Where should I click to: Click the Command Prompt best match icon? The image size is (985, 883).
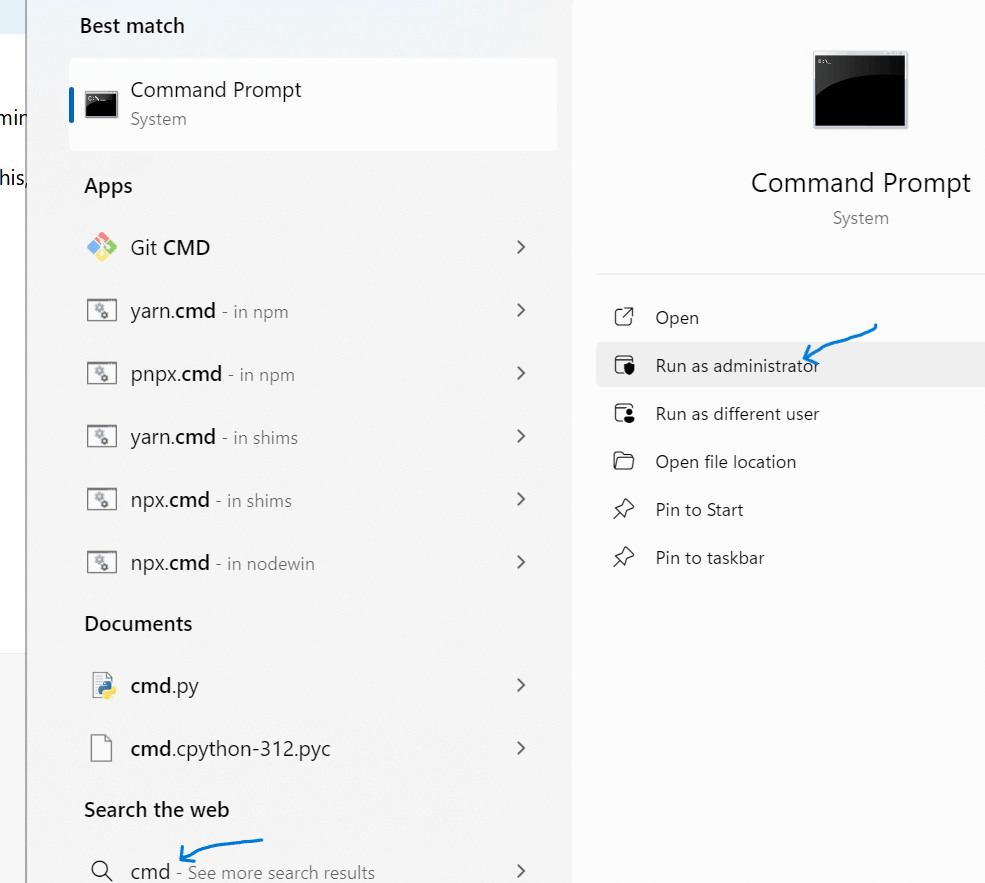101,105
